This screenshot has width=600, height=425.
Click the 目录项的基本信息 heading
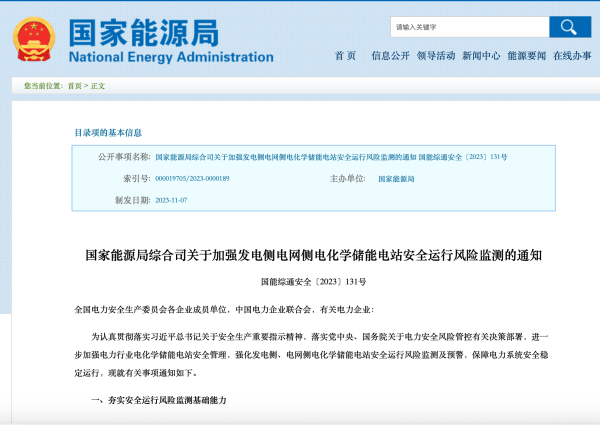click(x=108, y=132)
